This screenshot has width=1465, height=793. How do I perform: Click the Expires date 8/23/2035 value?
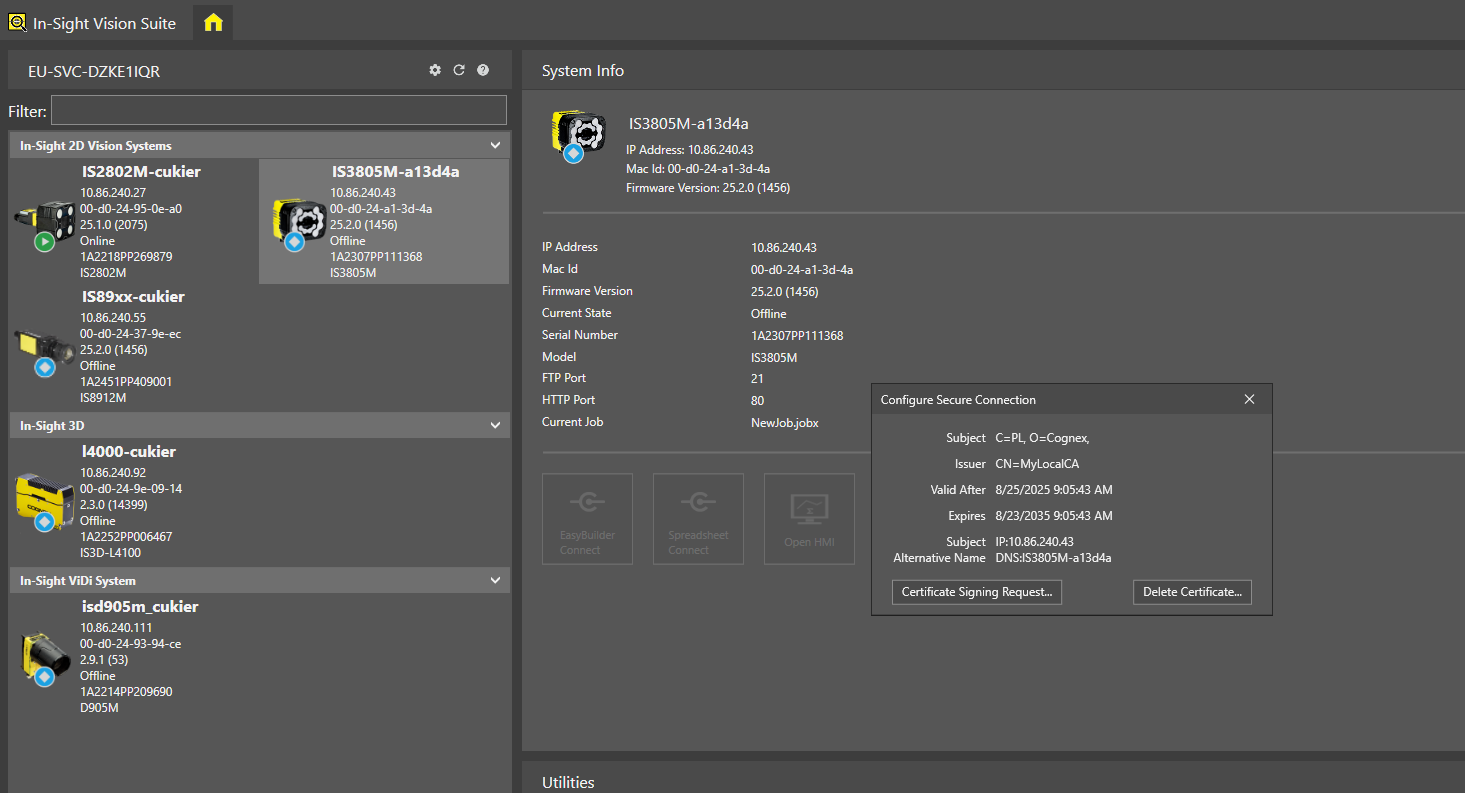(1054, 516)
